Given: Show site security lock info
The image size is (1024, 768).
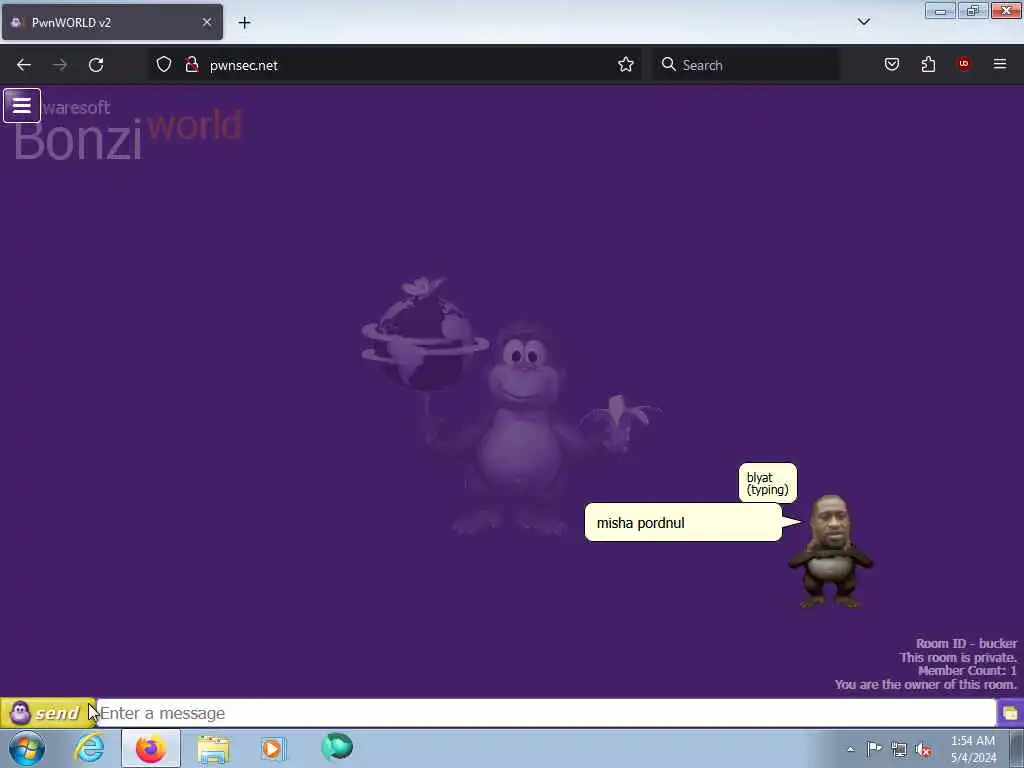Looking at the screenshot, I should coord(191,65).
